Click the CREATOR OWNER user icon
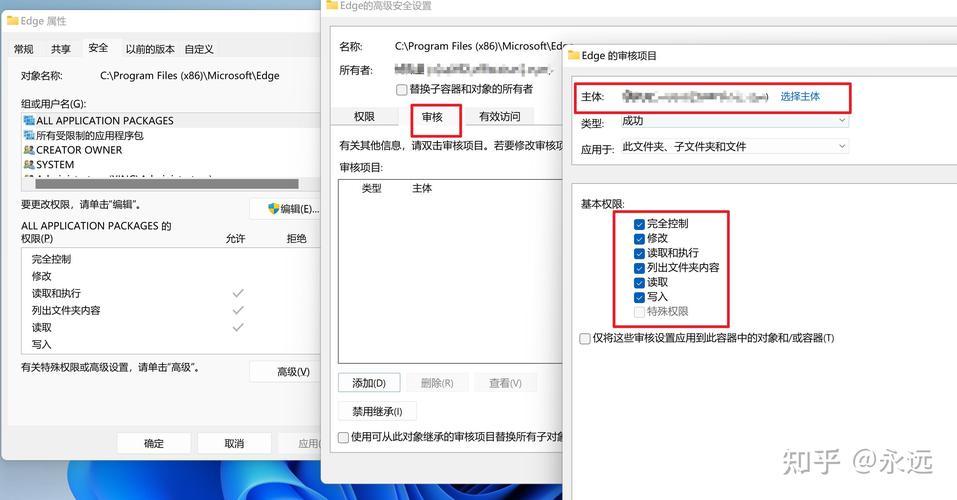957x500 pixels. coord(29,150)
